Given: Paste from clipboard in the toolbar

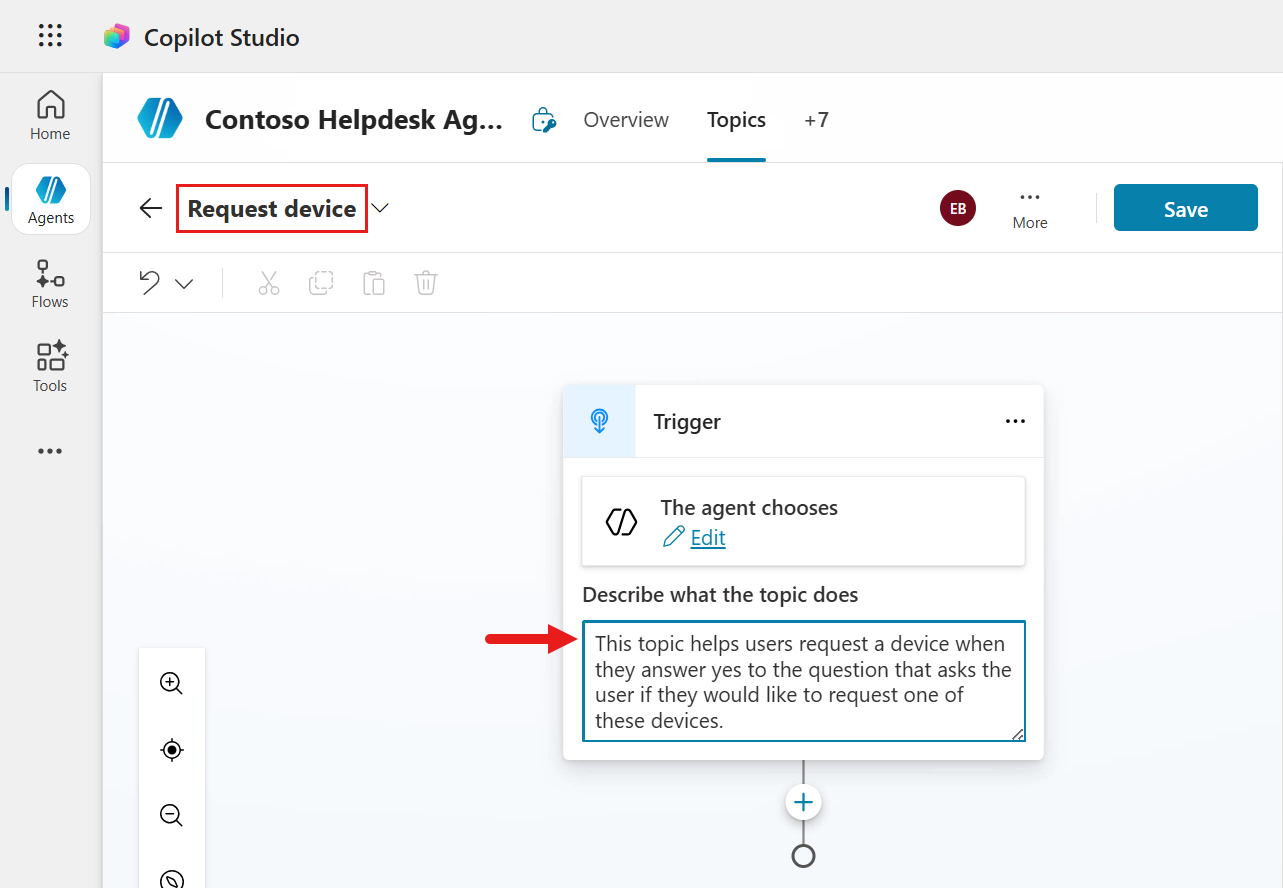Looking at the screenshot, I should [373, 283].
